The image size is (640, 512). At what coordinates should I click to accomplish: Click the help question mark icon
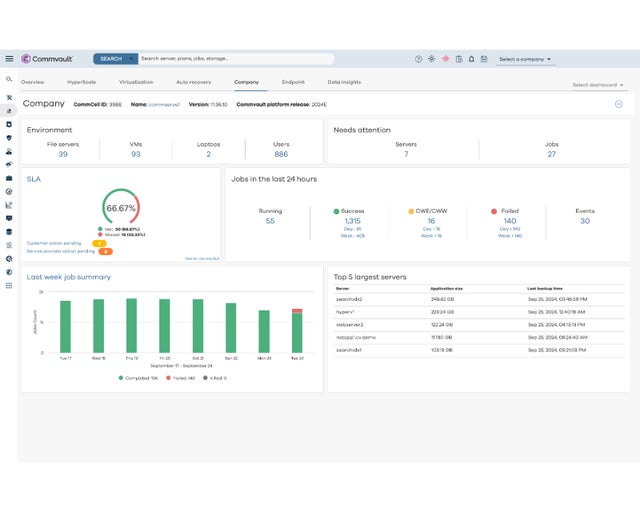tap(419, 59)
